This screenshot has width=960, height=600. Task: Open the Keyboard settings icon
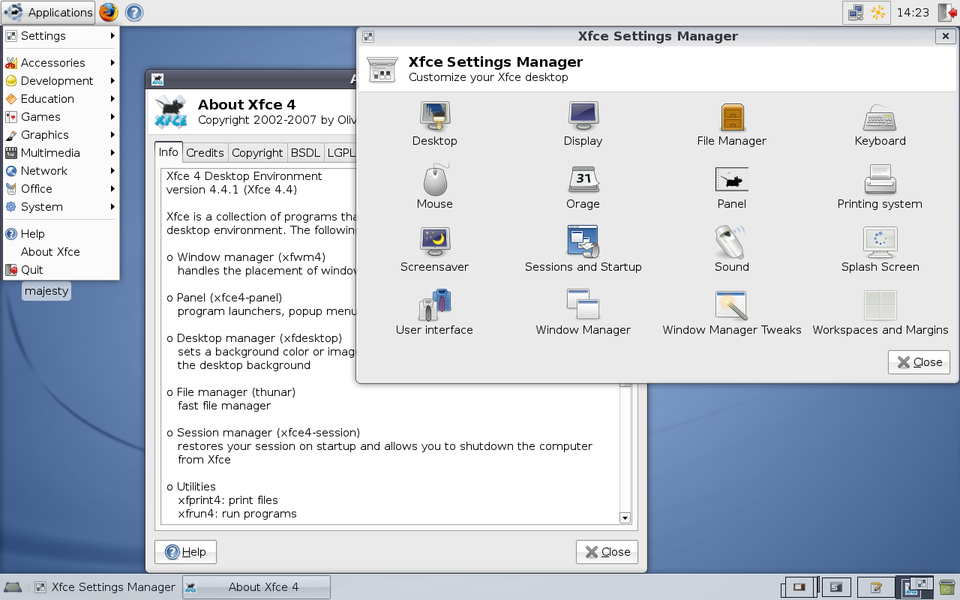pyautogui.click(x=880, y=124)
